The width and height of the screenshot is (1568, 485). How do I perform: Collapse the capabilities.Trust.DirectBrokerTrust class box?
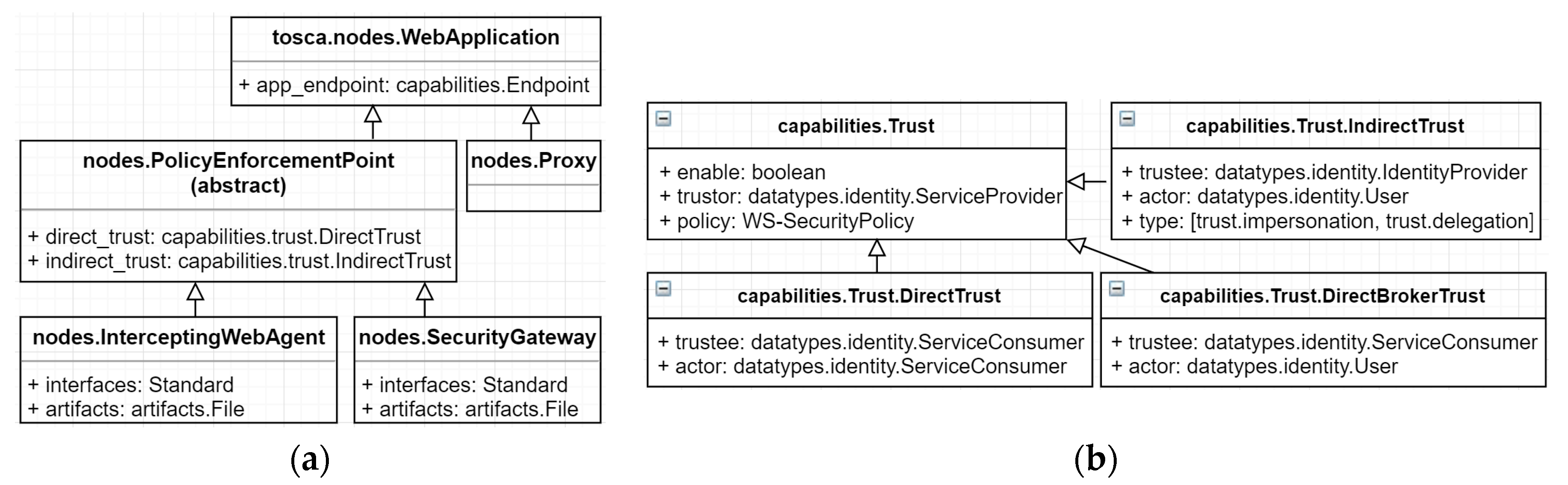click(1116, 289)
